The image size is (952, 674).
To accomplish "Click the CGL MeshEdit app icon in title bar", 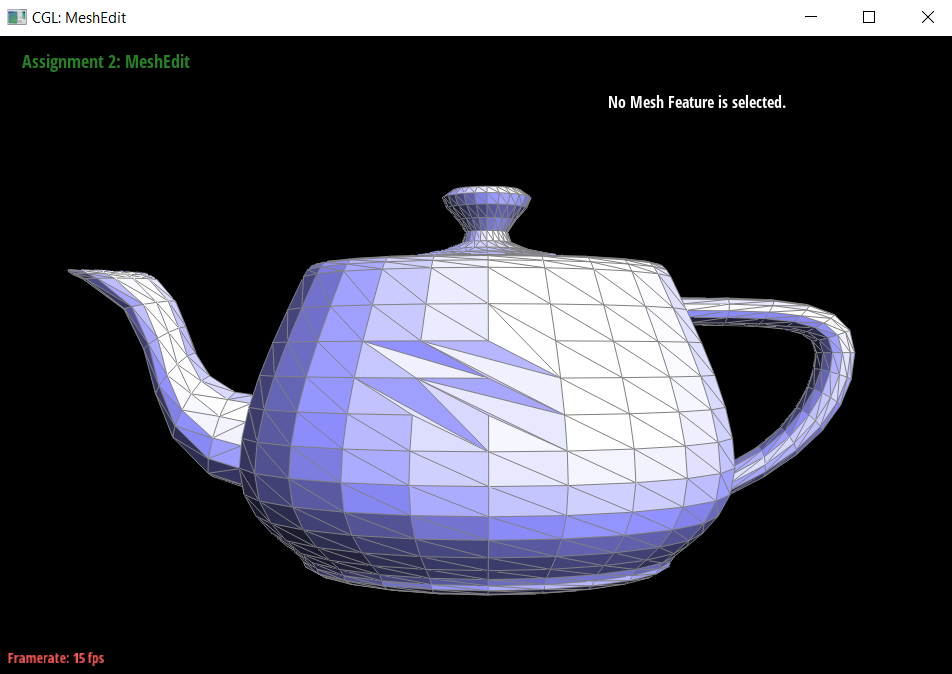I will (x=16, y=17).
